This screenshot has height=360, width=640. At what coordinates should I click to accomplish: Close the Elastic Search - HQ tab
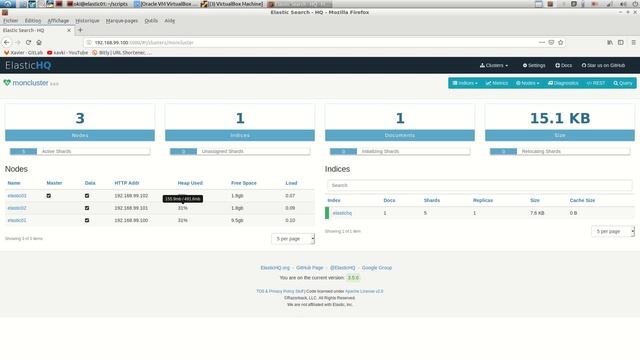[69, 30]
